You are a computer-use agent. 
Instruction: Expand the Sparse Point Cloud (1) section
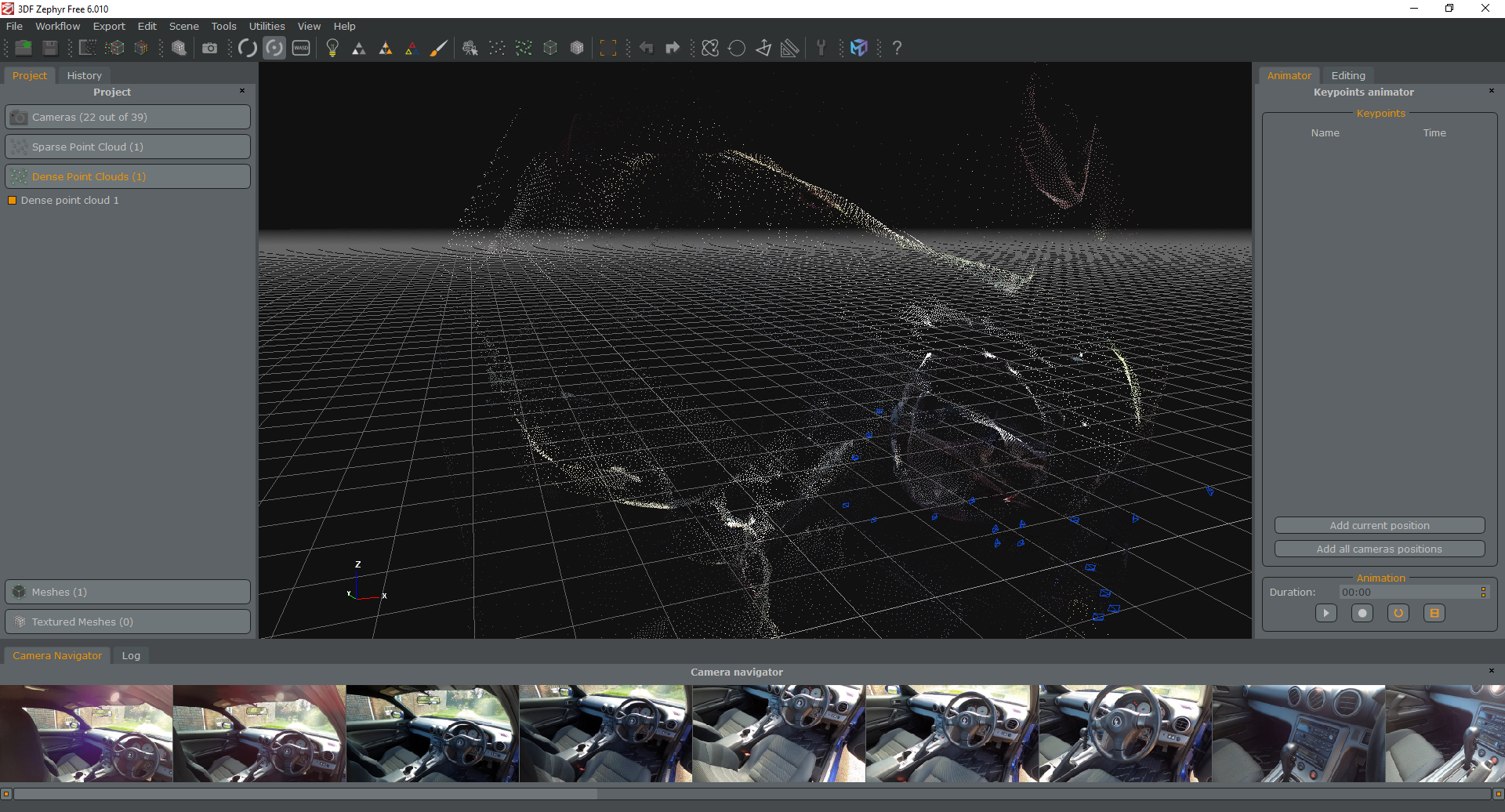pos(128,147)
